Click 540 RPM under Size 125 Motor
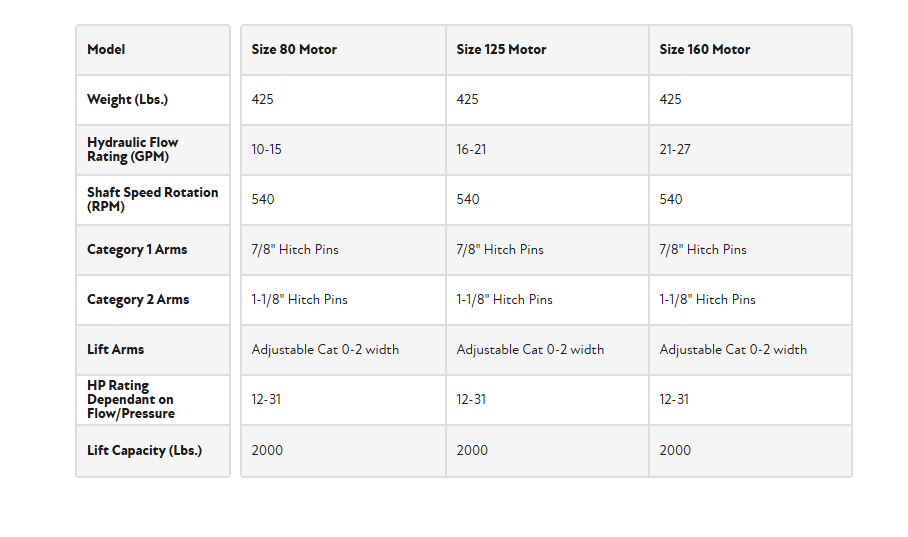Viewport: 908px width, 537px height. click(468, 200)
